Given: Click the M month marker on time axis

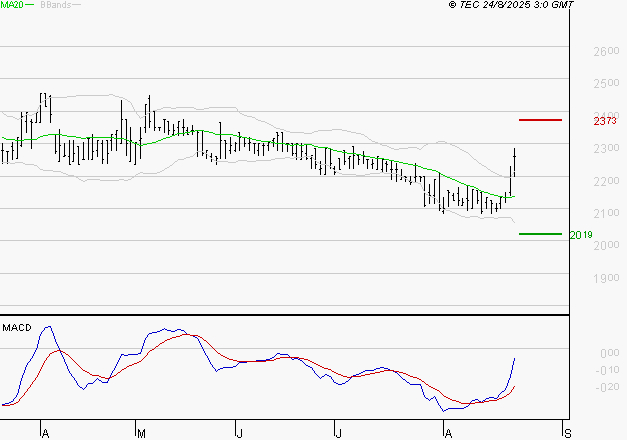Looking at the screenshot, I should point(142,432).
